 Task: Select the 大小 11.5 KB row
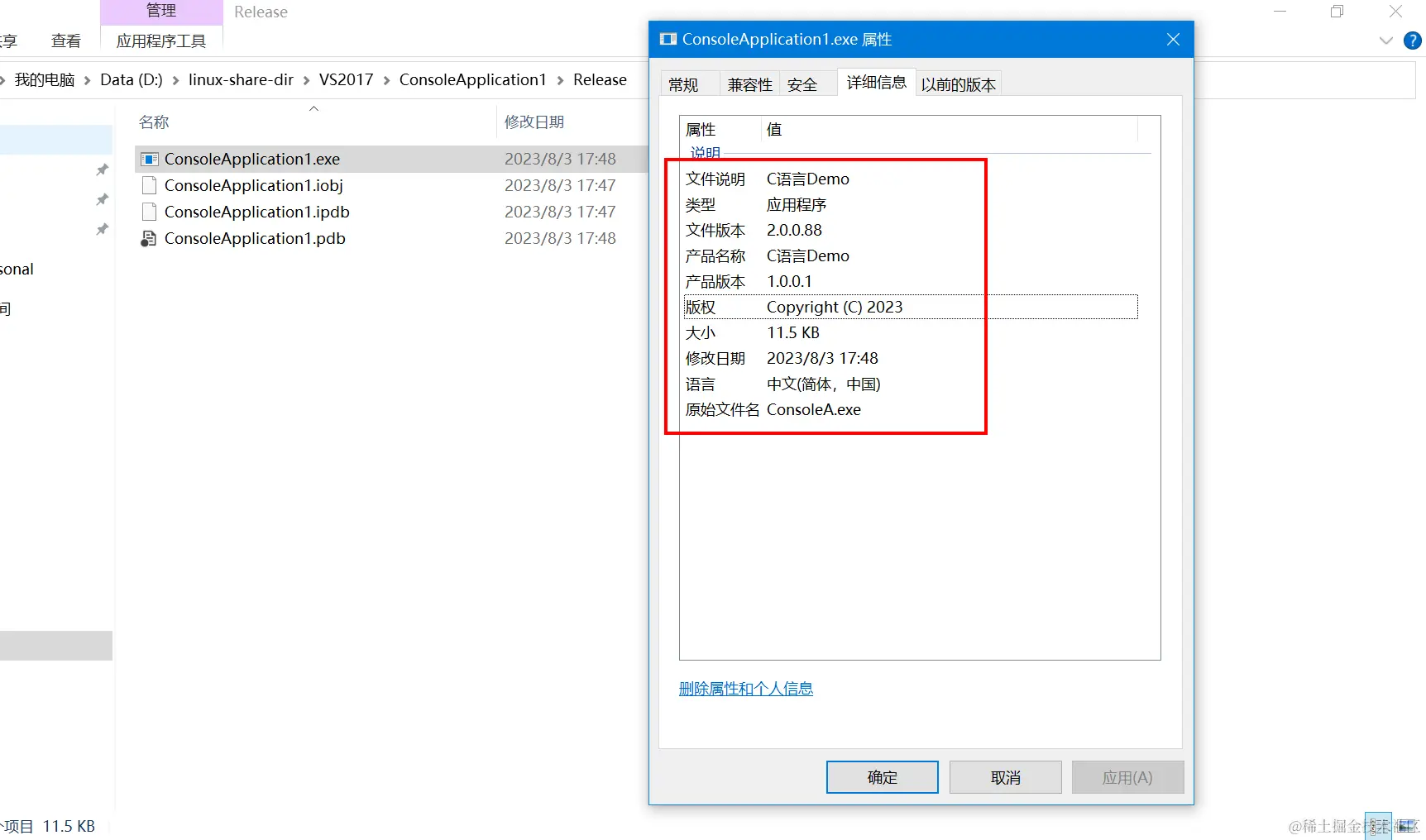(x=911, y=332)
